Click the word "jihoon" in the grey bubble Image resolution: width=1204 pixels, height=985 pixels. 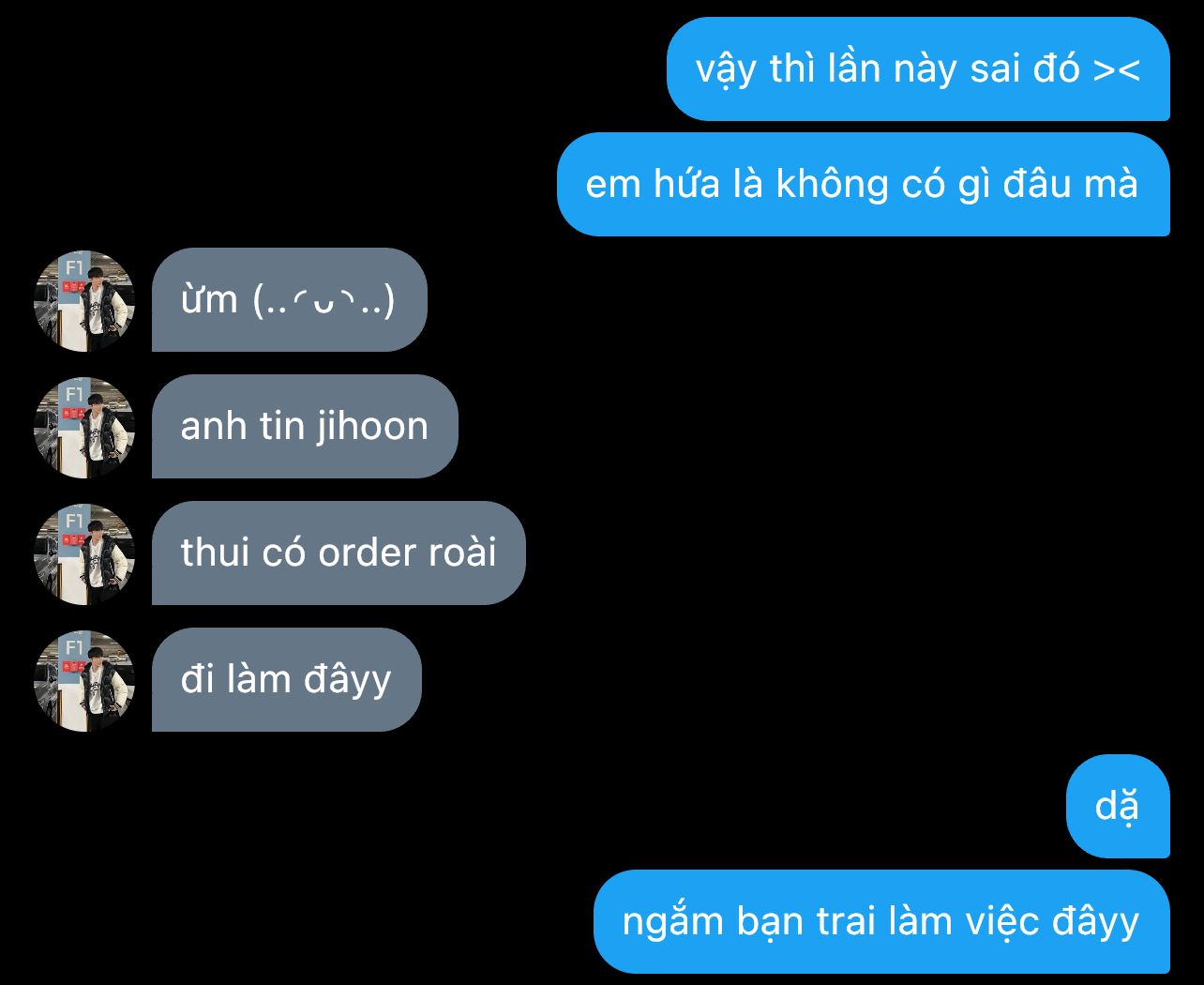tap(372, 427)
